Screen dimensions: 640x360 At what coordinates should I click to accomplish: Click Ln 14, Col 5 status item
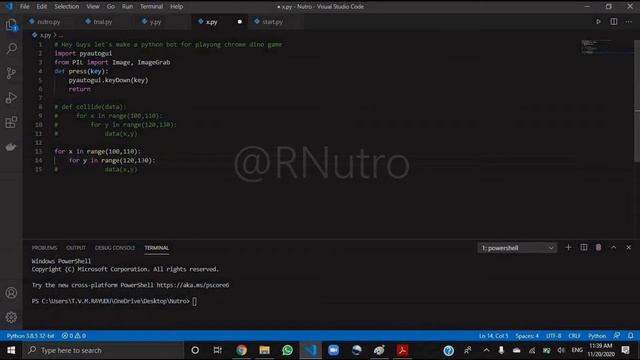tap(493, 336)
